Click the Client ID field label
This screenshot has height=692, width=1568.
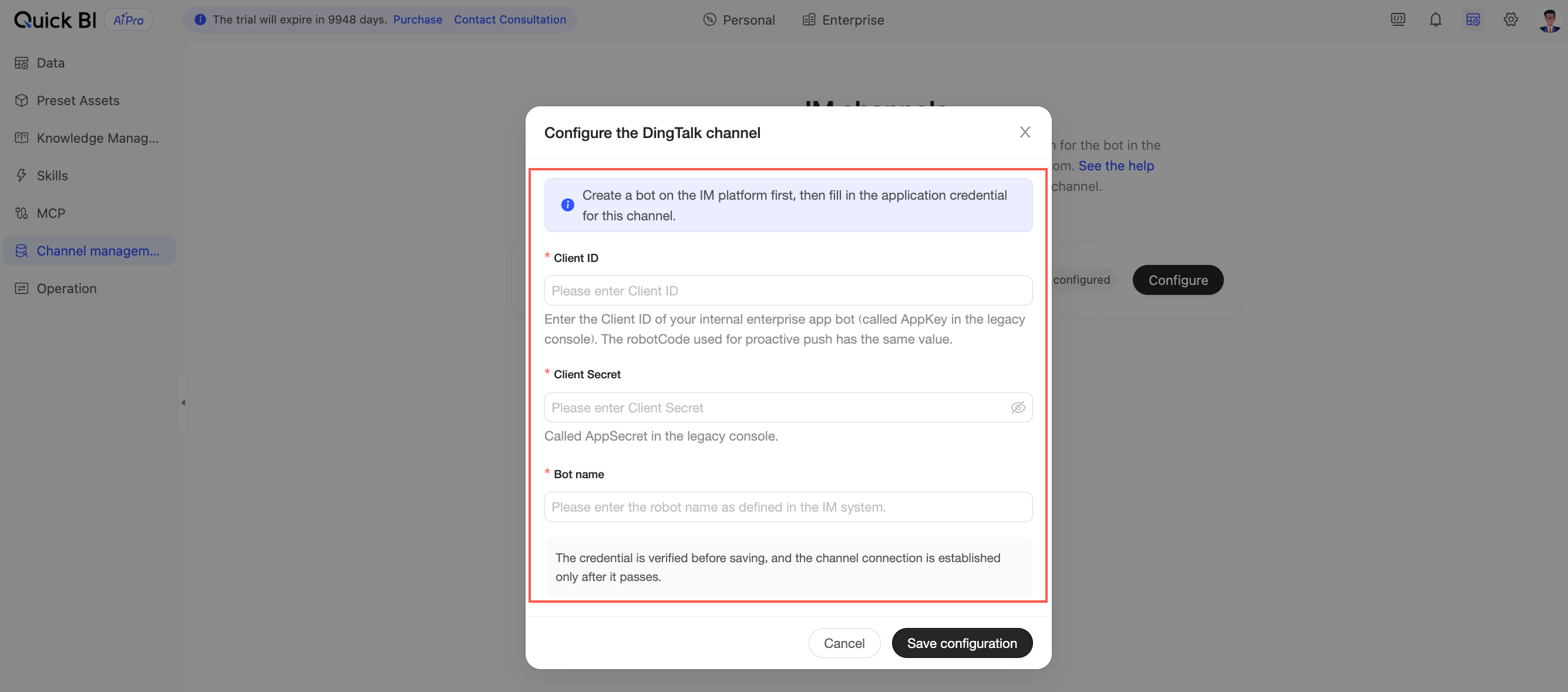coord(576,258)
